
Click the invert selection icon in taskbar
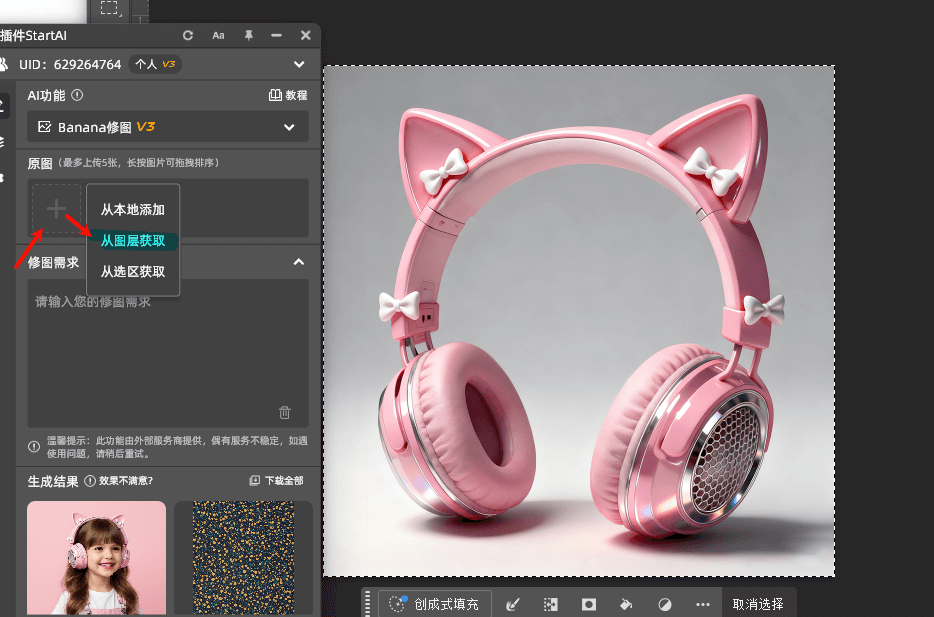point(665,604)
